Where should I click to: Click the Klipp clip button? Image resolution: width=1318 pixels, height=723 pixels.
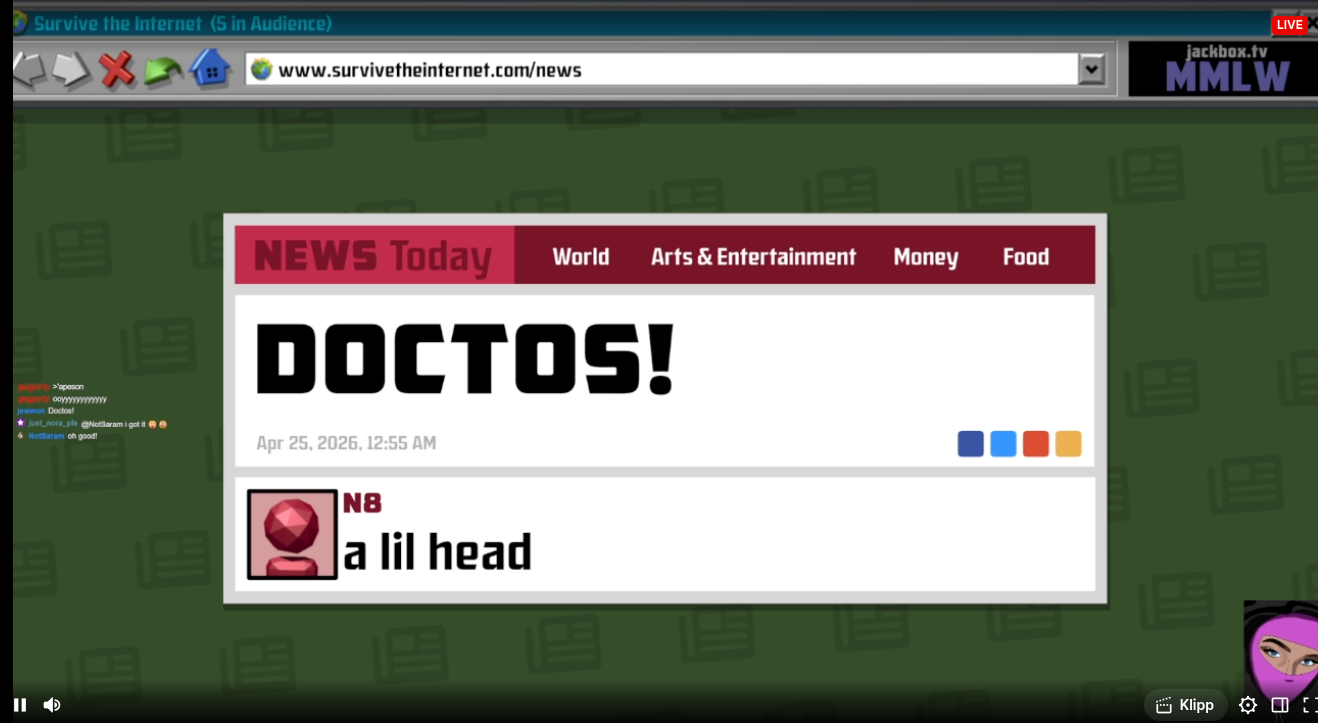1185,705
